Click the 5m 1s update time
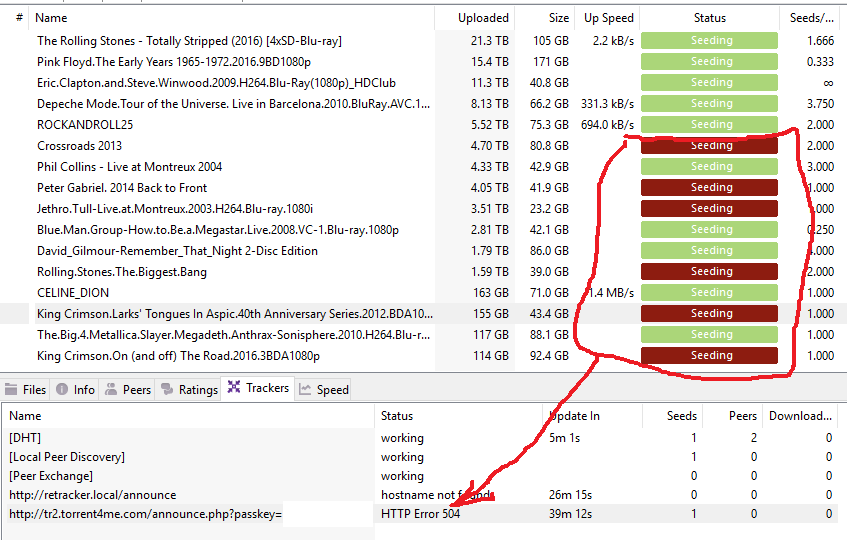The image size is (847, 540). (x=564, y=438)
